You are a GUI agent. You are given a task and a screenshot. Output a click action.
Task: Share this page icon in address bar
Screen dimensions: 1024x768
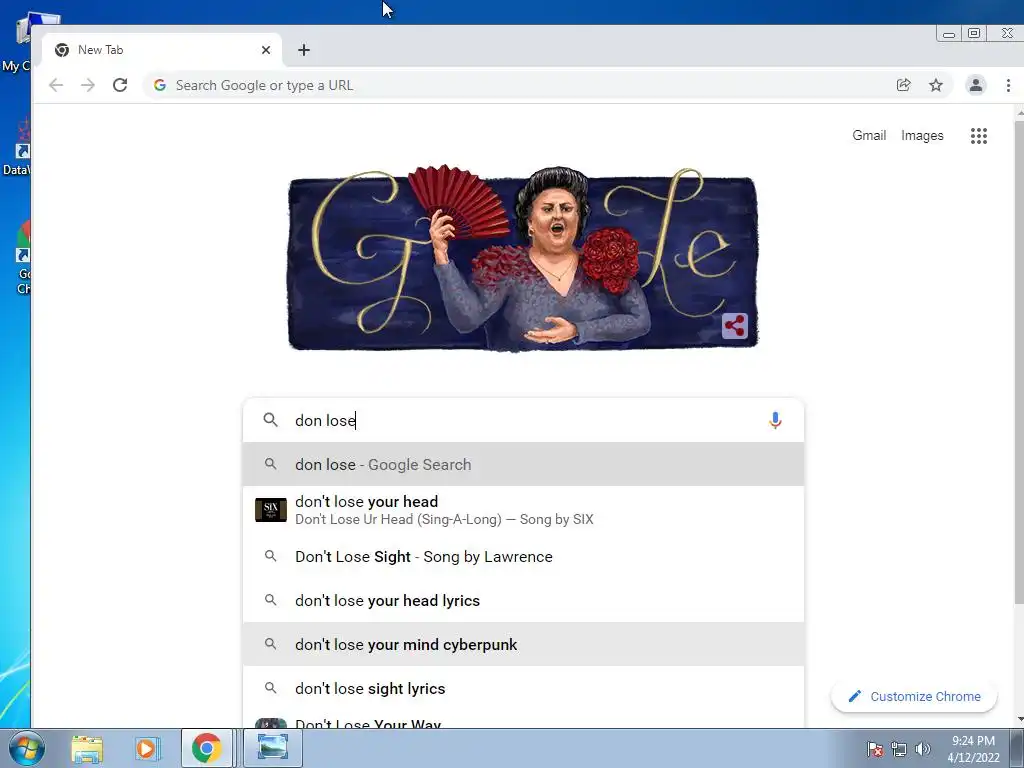pyautogui.click(x=904, y=85)
